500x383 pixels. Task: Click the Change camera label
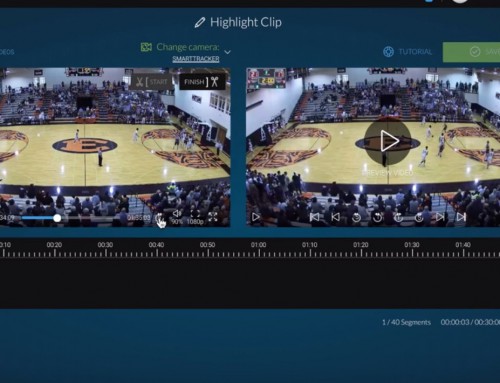tap(188, 47)
